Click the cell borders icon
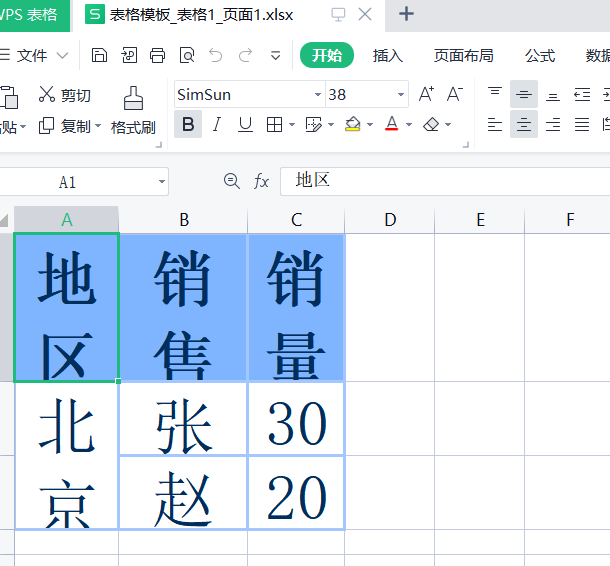610x566 pixels. [275, 125]
